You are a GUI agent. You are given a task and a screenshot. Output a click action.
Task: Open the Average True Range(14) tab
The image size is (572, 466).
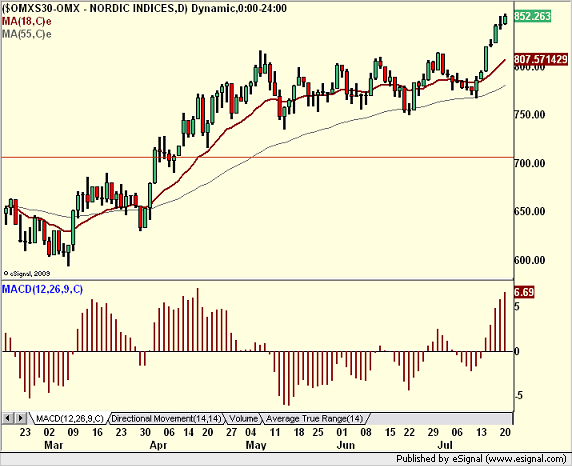pos(314,419)
